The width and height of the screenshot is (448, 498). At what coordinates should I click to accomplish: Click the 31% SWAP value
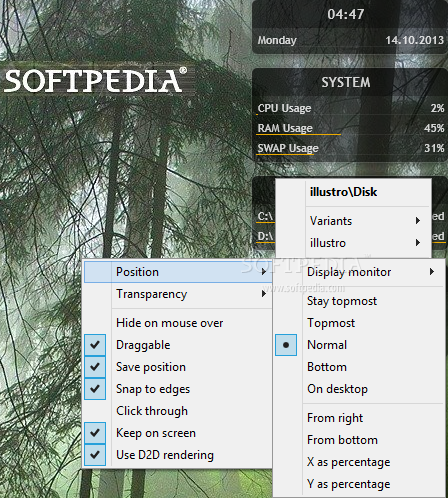tap(434, 148)
